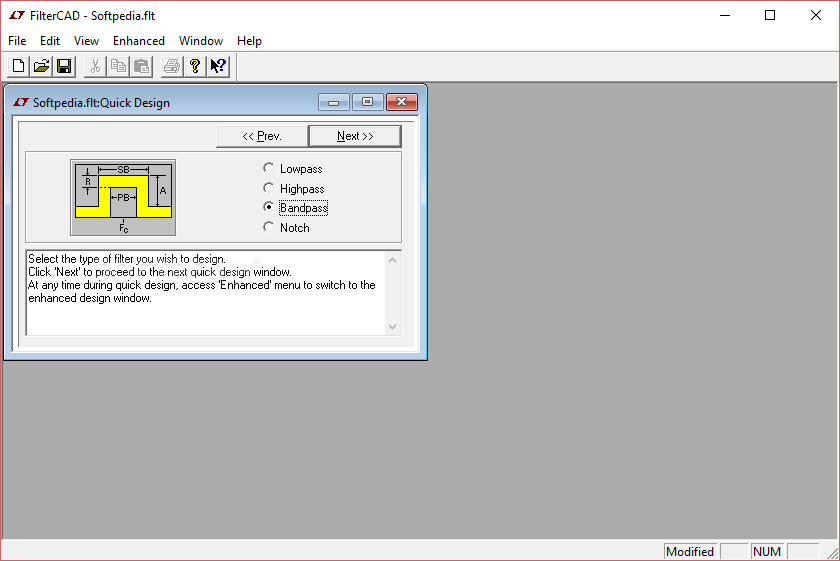
Task: Open a file using the folder icon
Action: (41, 66)
